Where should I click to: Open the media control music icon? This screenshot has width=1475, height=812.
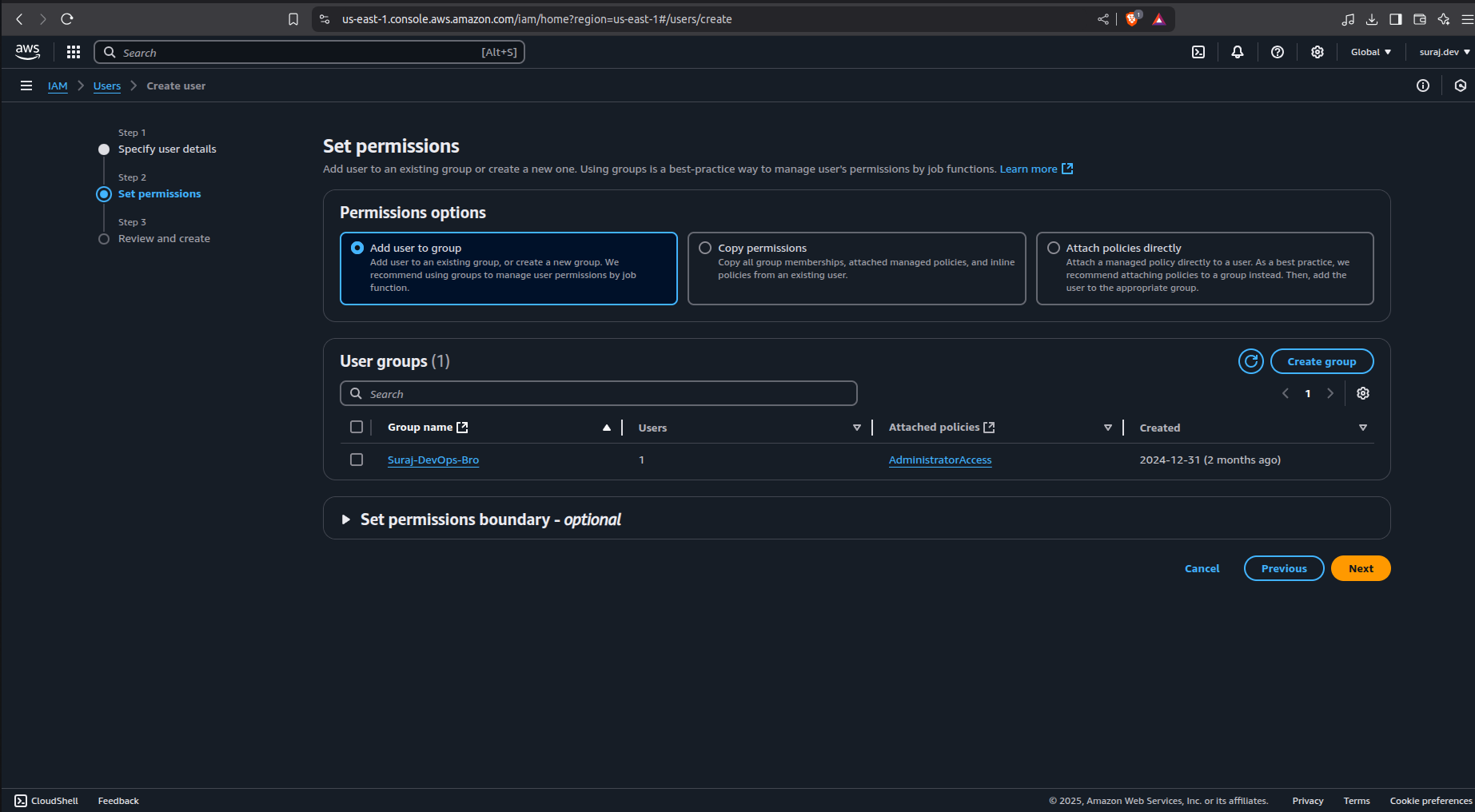pyautogui.click(x=1348, y=19)
